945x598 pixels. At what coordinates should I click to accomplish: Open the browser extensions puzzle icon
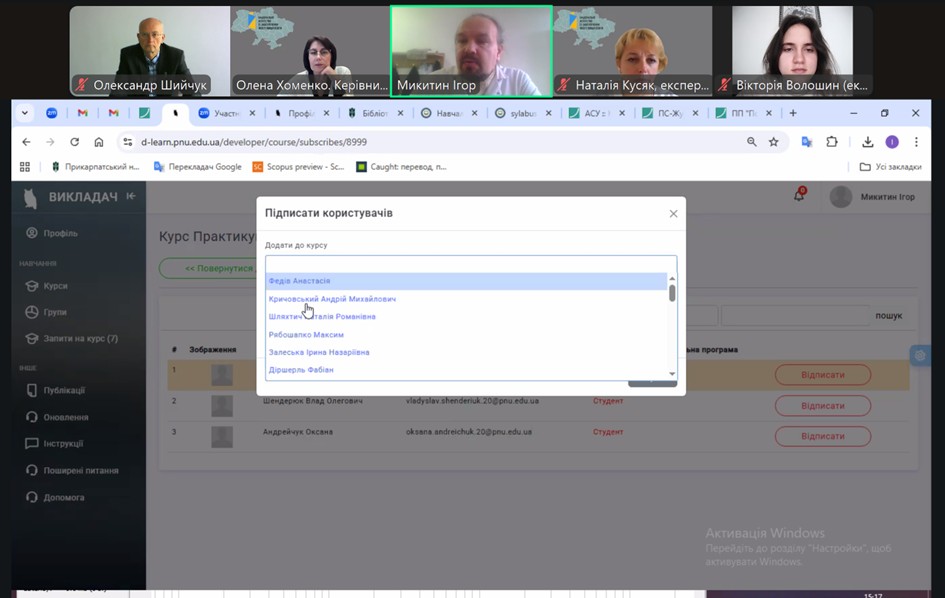pyautogui.click(x=831, y=142)
